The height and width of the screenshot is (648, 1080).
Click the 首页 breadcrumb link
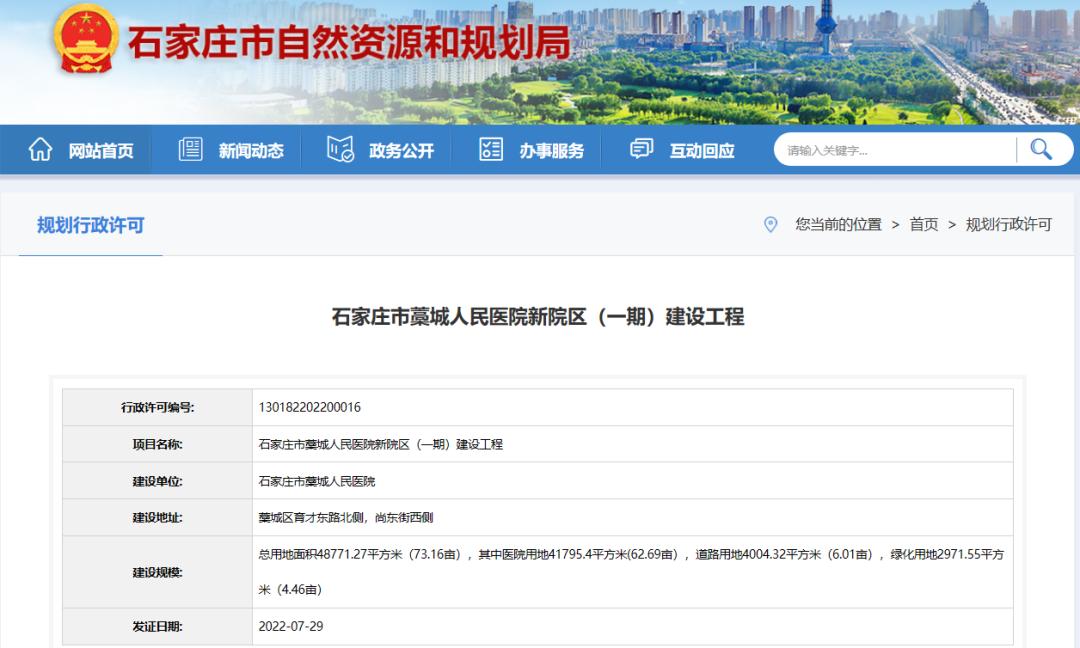pos(923,226)
